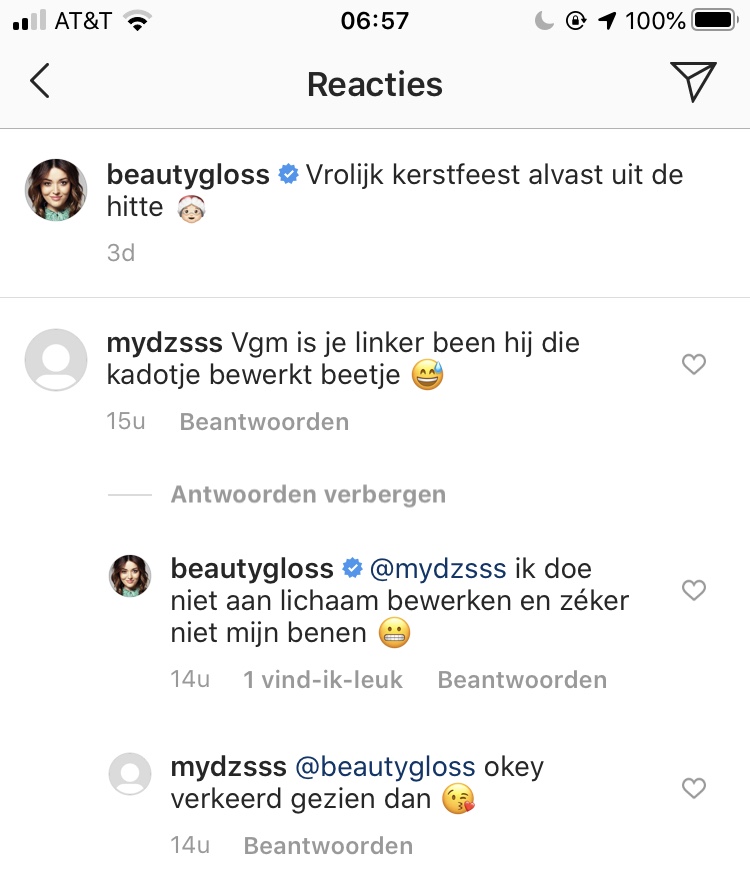Reply to mydzsss's first comment via Beantwoorden
This screenshot has height=875, width=750.
(264, 421)
